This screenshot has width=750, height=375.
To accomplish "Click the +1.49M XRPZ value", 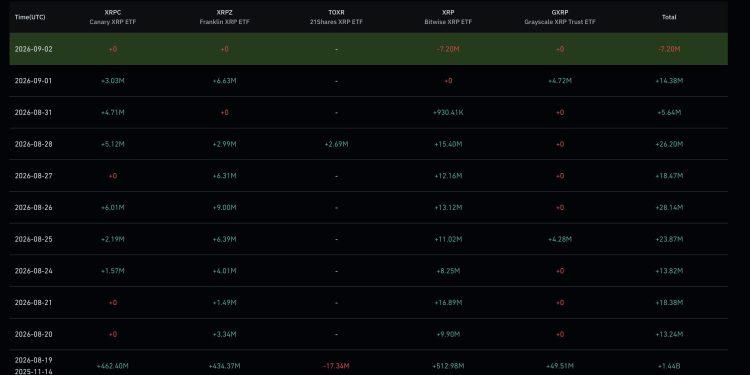I will tap(224, 303).
